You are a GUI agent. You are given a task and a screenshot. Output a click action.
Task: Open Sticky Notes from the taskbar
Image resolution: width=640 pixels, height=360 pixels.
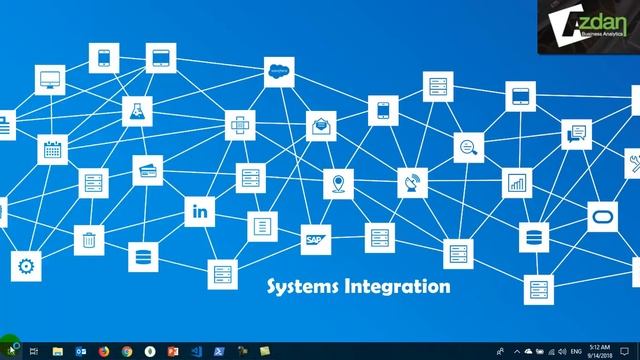265,351
